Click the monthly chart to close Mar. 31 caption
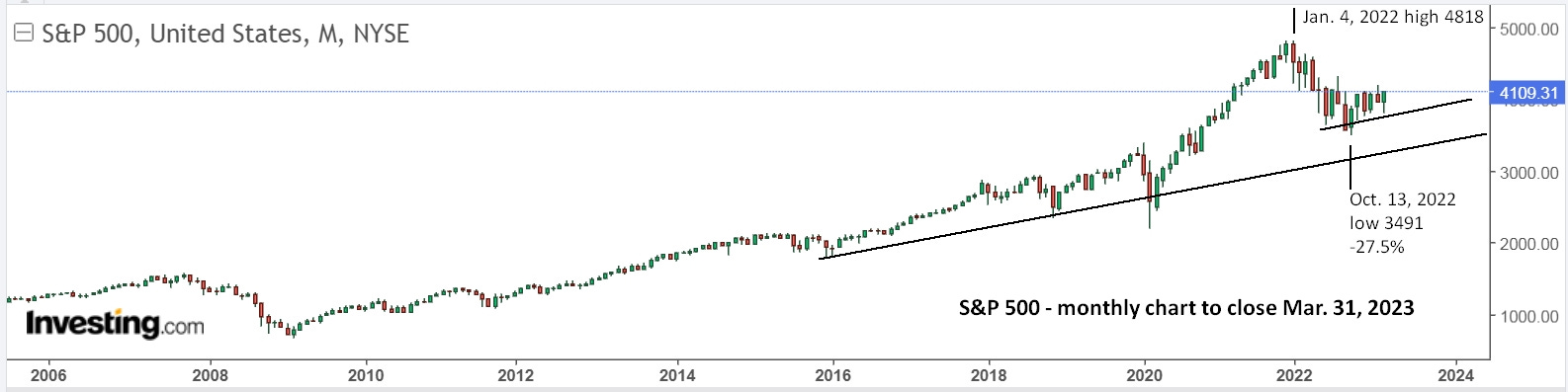Image resolution: width=1568 pixels, height=392 pixels. pos(1186,308)
